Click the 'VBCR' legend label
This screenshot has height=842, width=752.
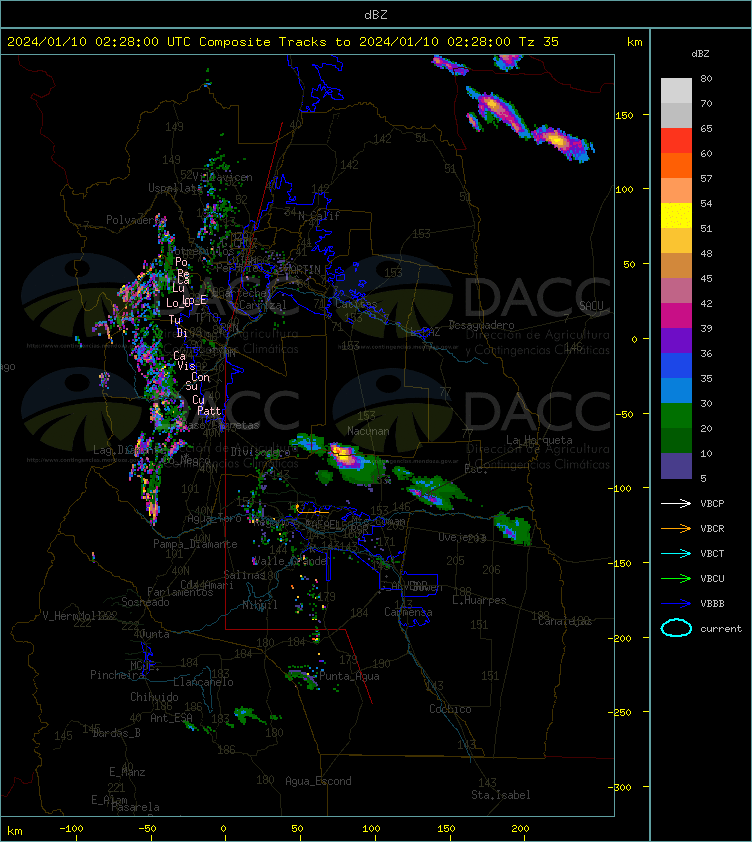click(712, 528)
